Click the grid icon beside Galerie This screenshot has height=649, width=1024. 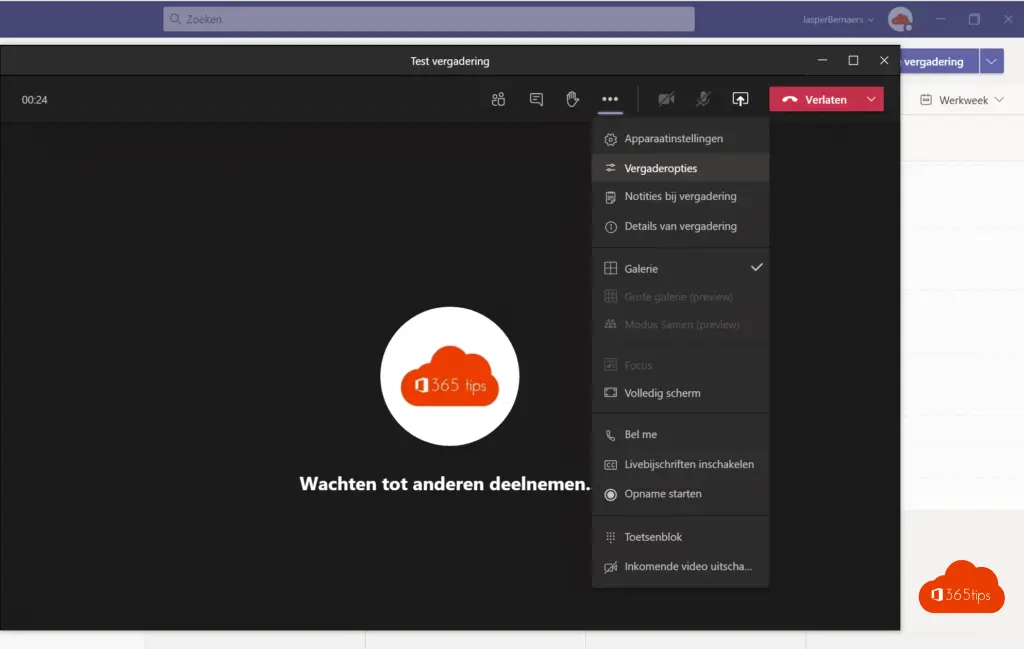tap(611, 268)
